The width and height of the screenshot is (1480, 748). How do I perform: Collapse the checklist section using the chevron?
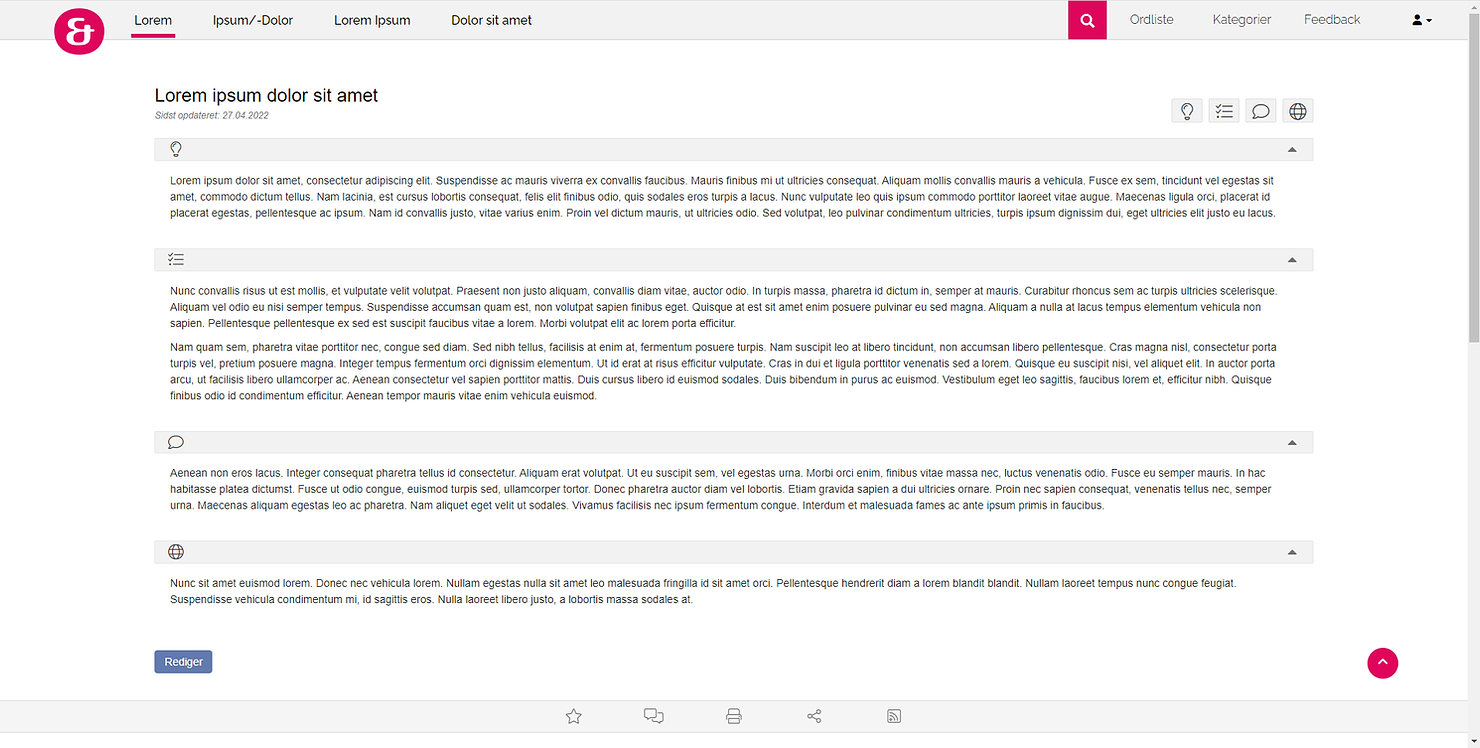1291,258
